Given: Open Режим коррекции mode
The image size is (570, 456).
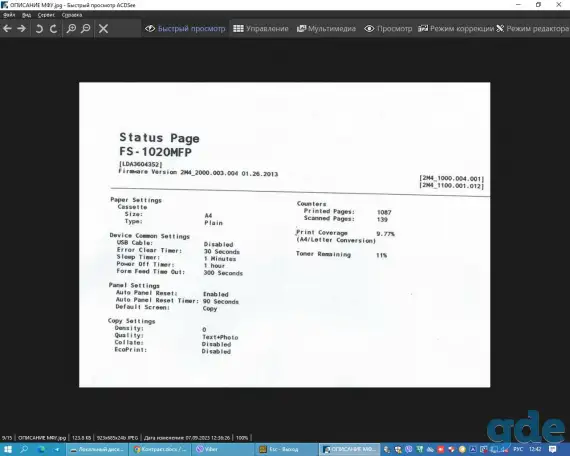Looking at the screenshot, I should pyautogui.click(x=456, y=28).
